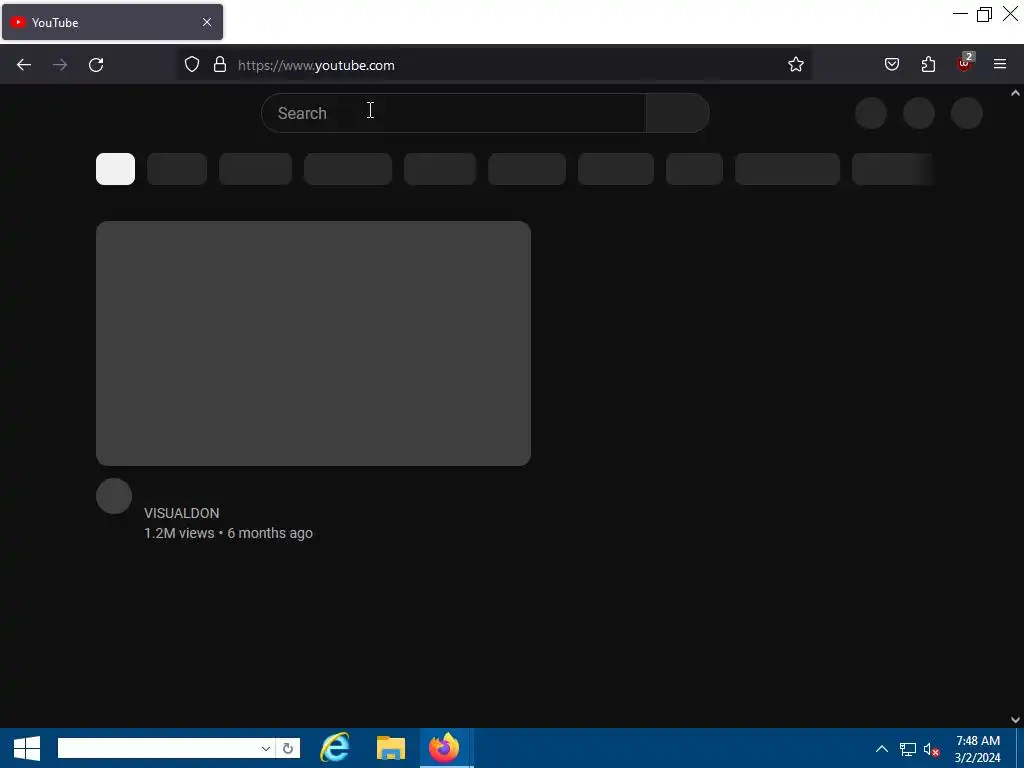Click taskbar address refresh button
The height and width of the screenshot is (768, 1024).
[x=288, y=748]
